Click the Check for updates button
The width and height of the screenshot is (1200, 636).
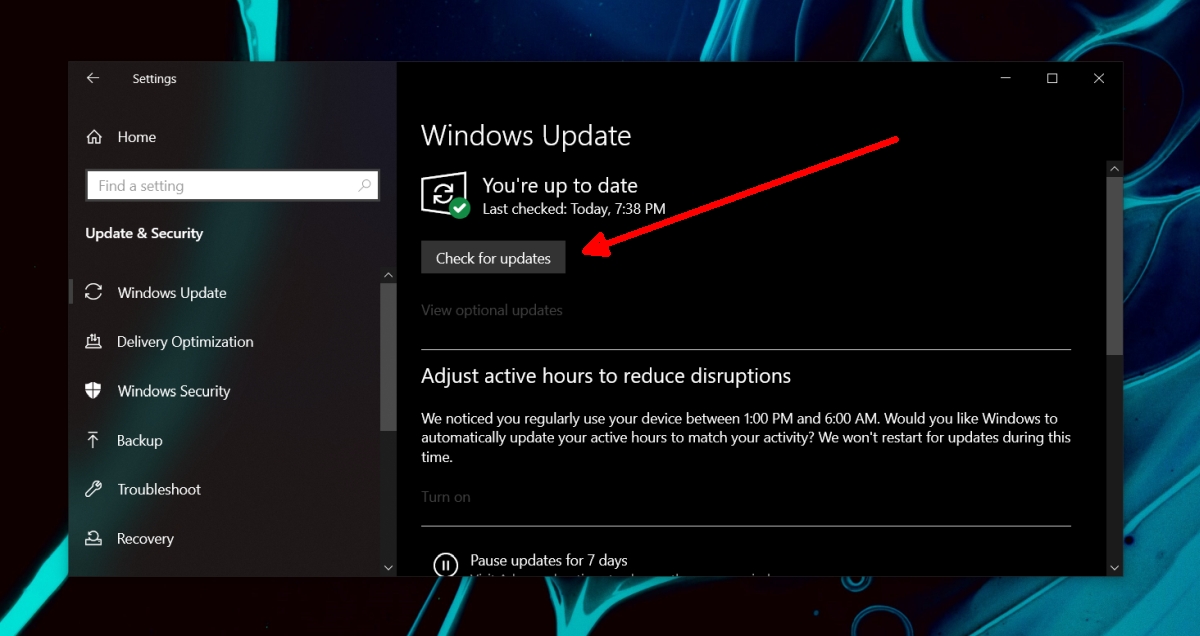(493, 257)
